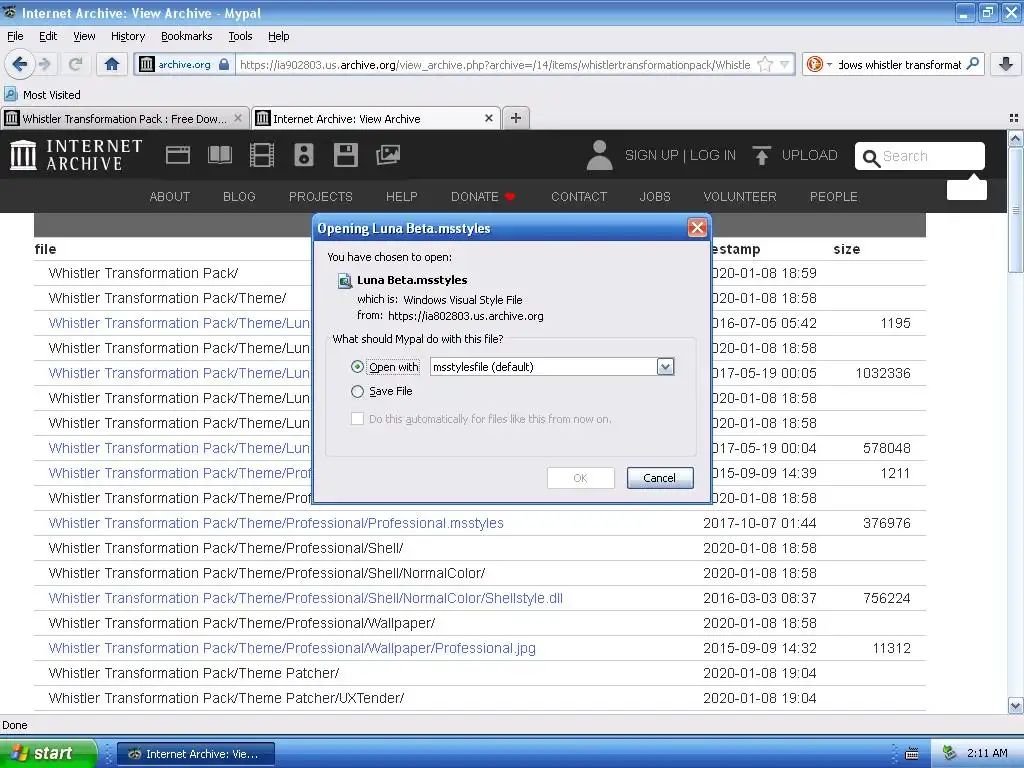
Task: Click the vertical scrollbar thumb
Action: pos(1015,210)
